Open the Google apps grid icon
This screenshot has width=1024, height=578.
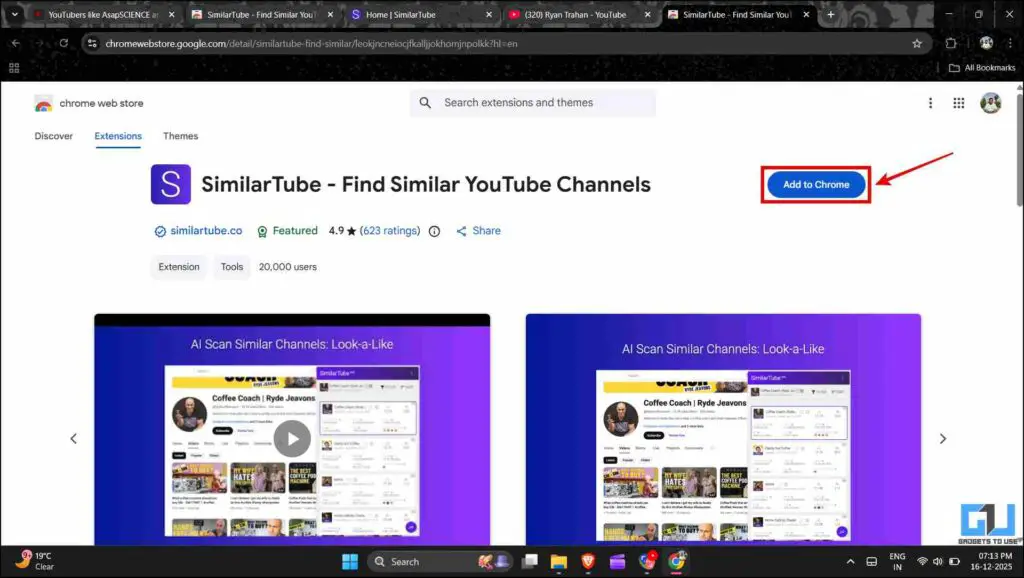point(958,102)
